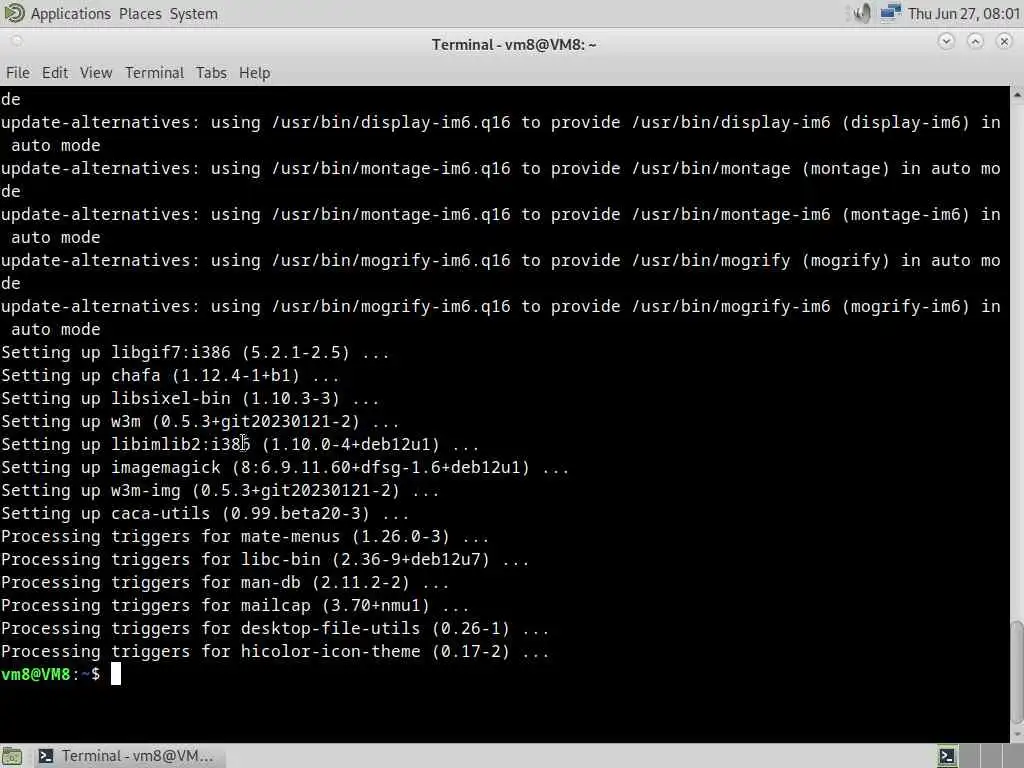Open the Tabs menu

pos(211,72)
